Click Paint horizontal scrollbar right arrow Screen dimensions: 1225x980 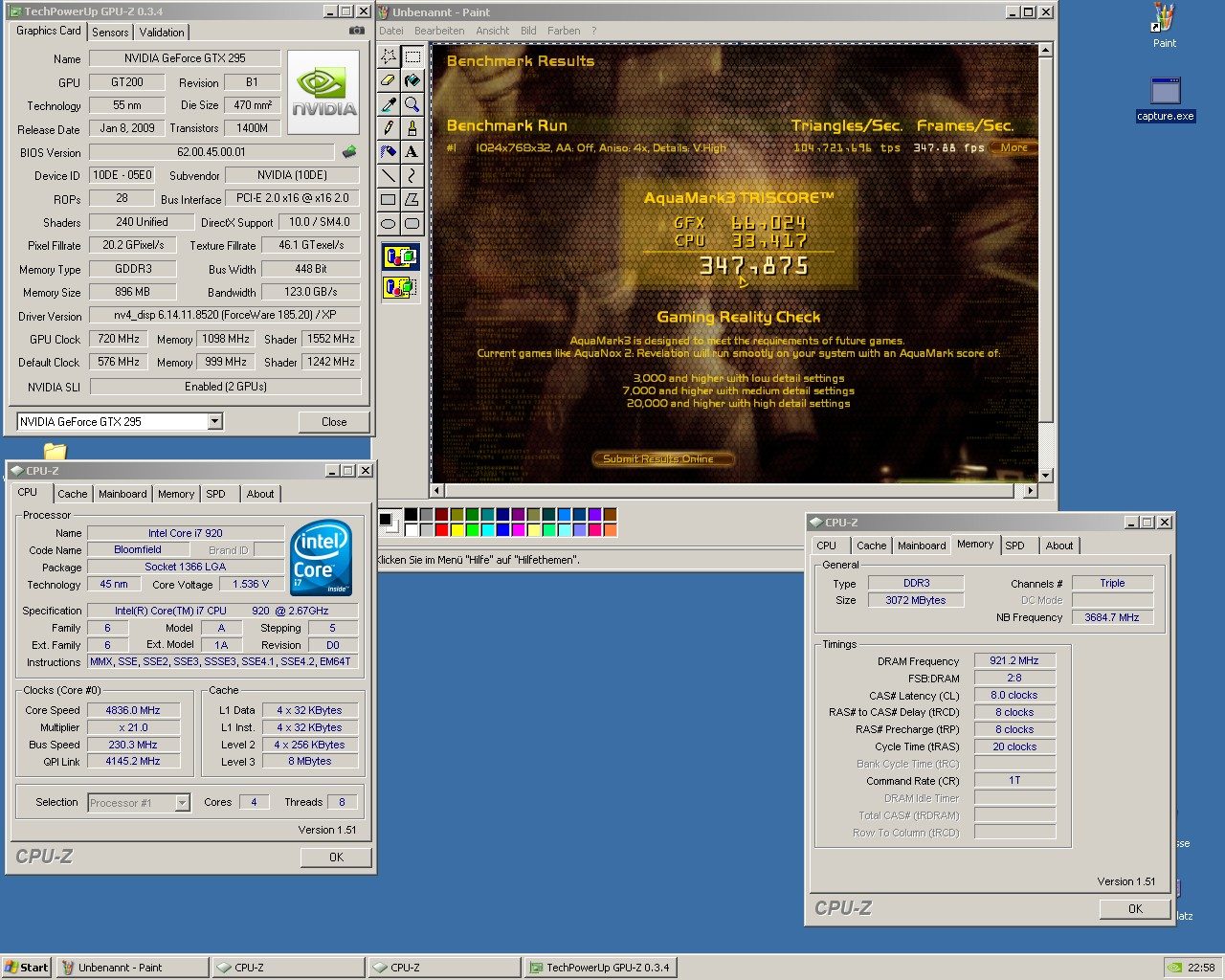coord(1030,490)
